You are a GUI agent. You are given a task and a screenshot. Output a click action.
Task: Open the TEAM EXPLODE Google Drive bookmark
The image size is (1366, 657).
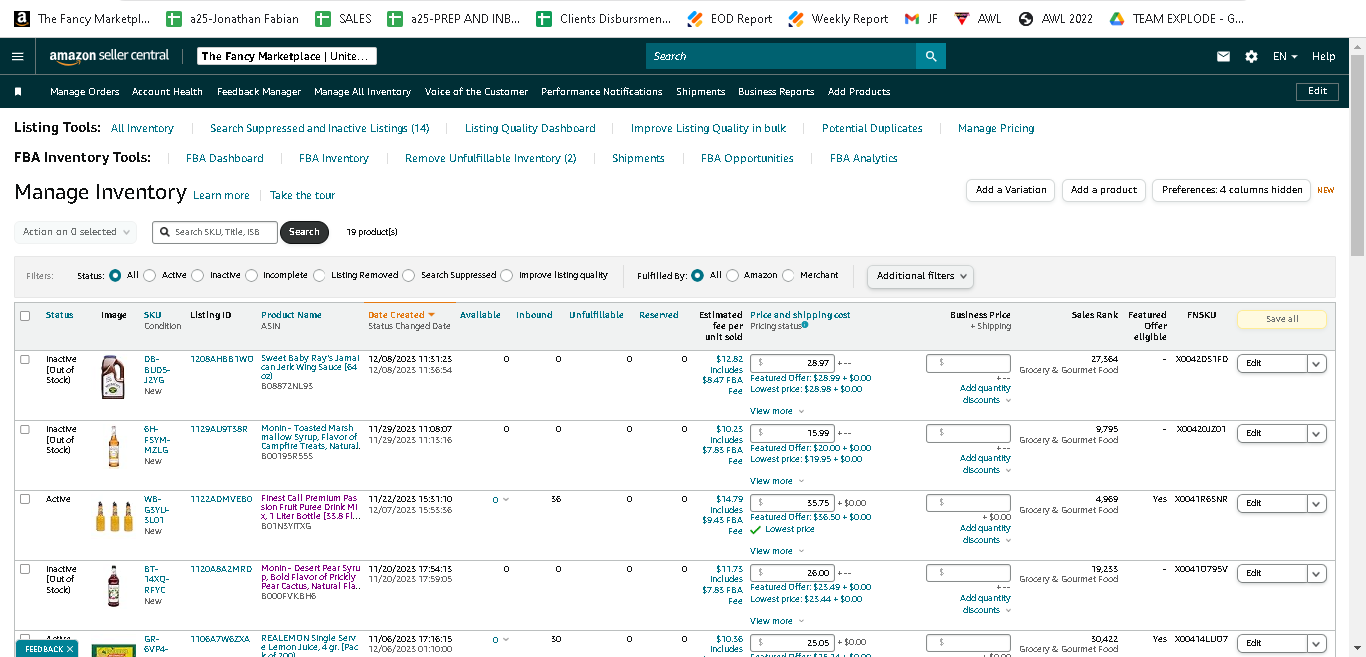pos(1177,18)
